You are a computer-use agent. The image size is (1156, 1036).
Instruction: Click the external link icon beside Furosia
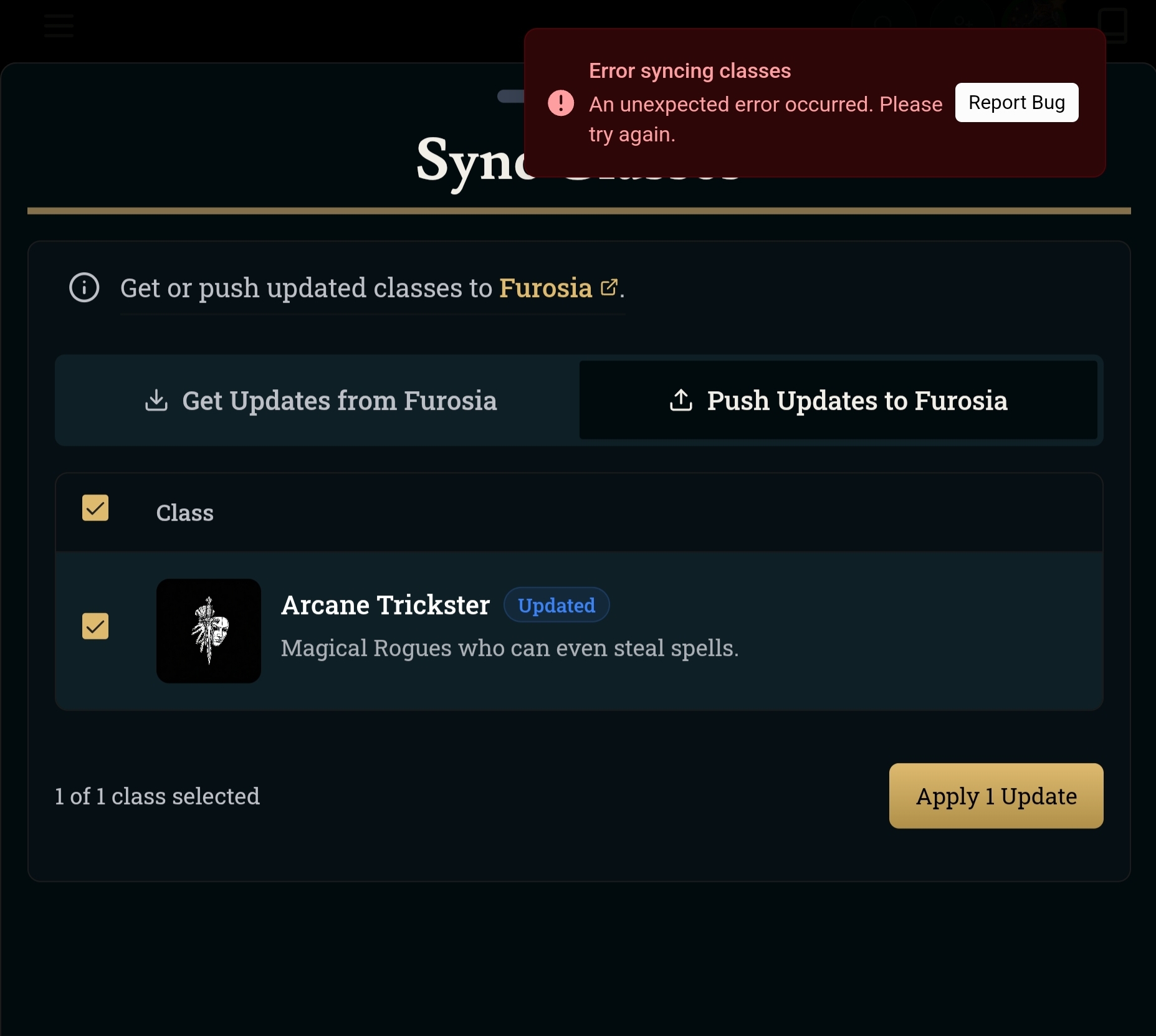pos(608,287)
